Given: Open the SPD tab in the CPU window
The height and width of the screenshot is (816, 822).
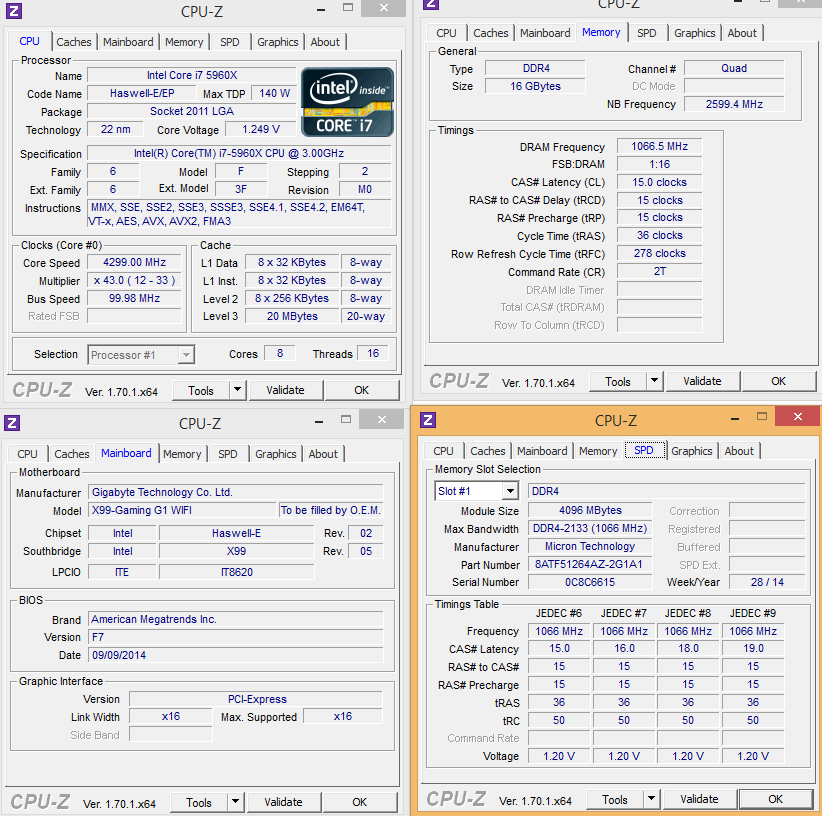Looking at the screenshot, I should [230, 42].
